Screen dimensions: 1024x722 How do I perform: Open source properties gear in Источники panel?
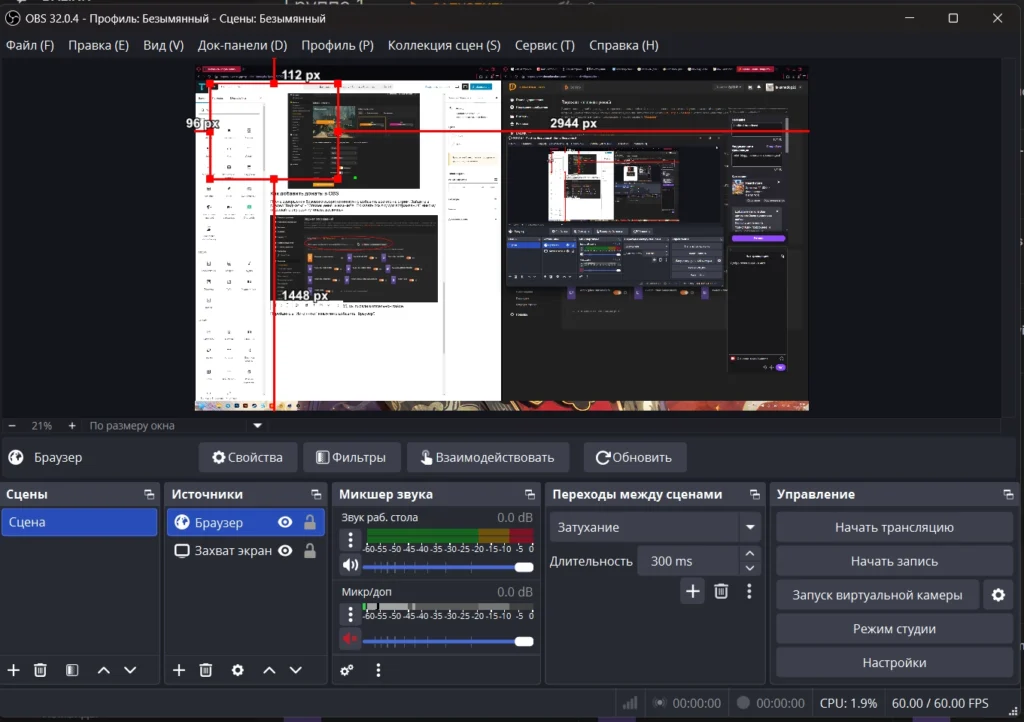[x=238, y=670]
